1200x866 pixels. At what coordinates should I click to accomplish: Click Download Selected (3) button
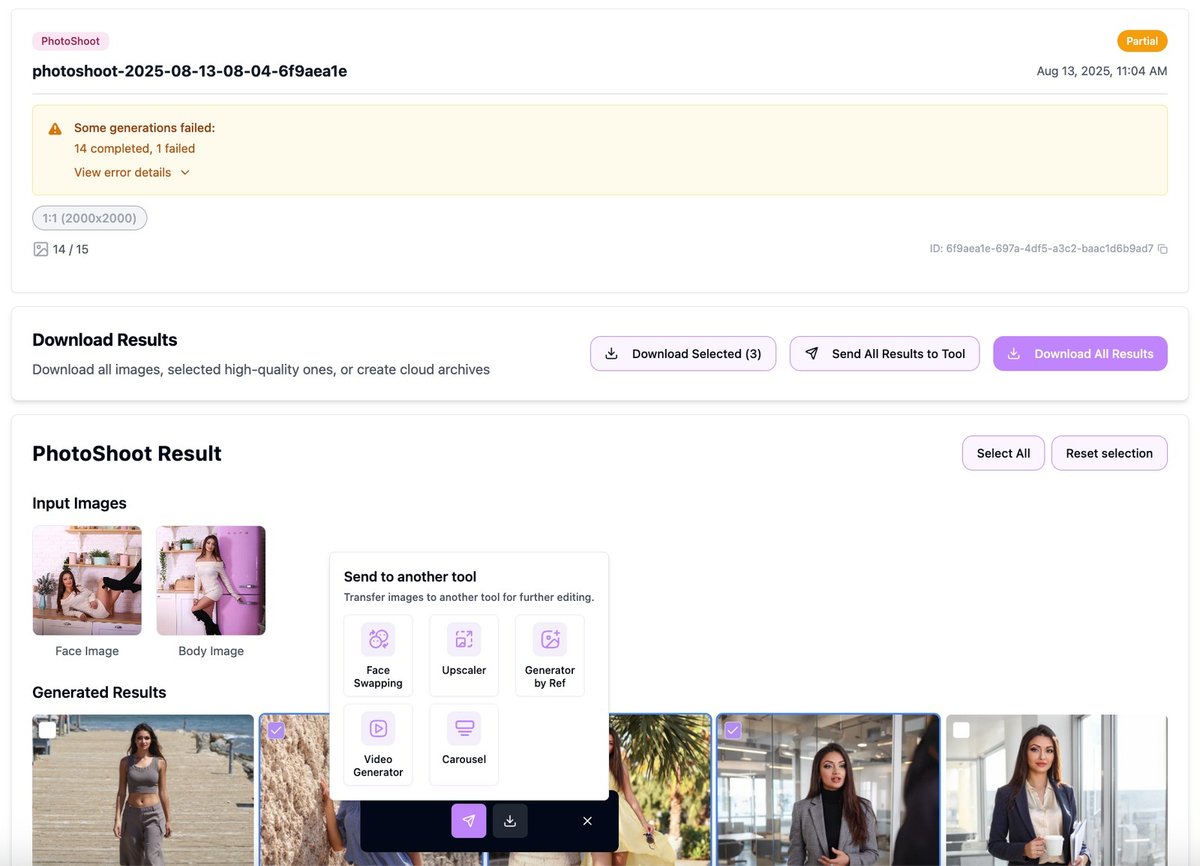[683, 354]
